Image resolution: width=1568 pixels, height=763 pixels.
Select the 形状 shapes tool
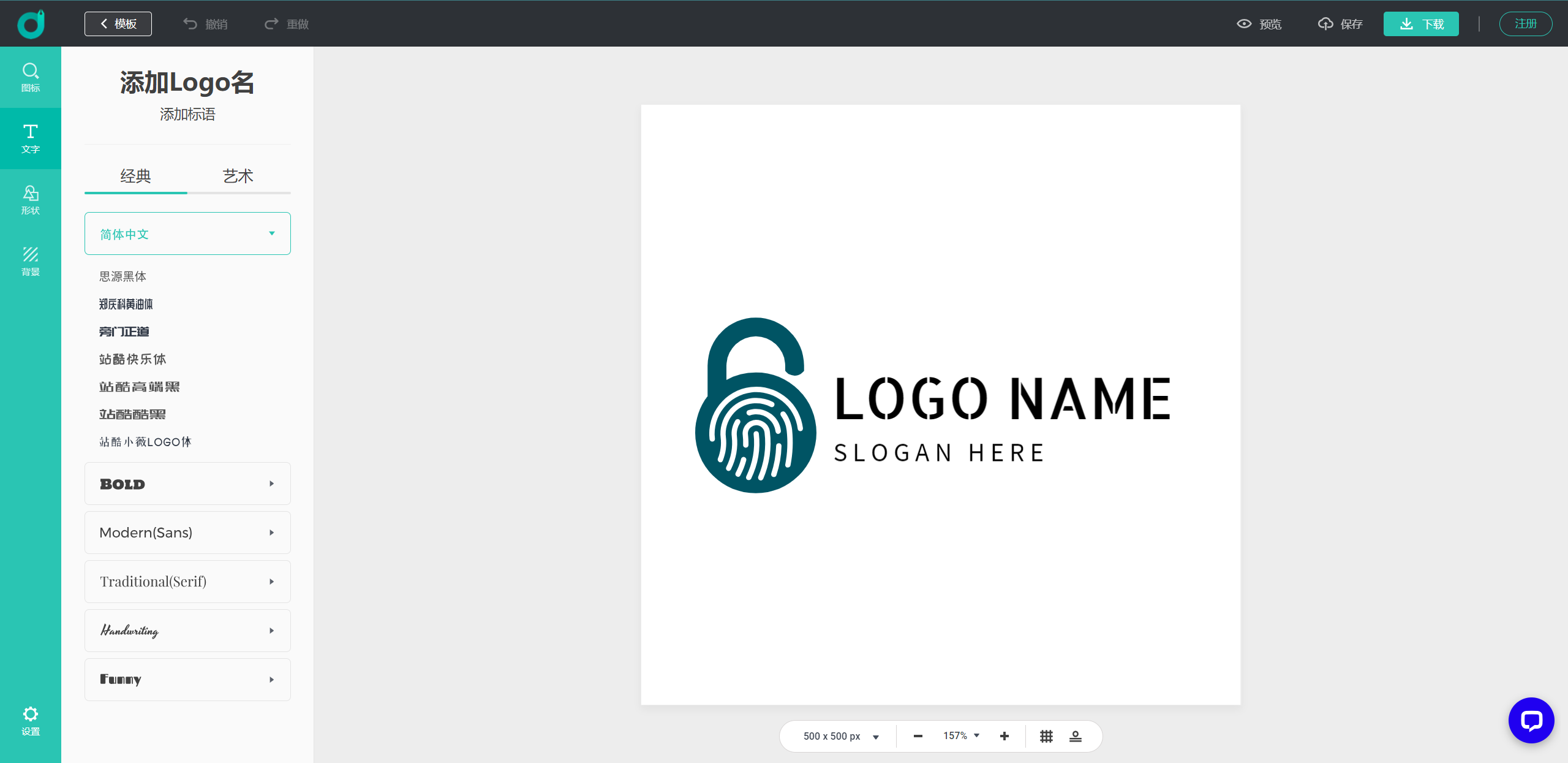(31, 200)
